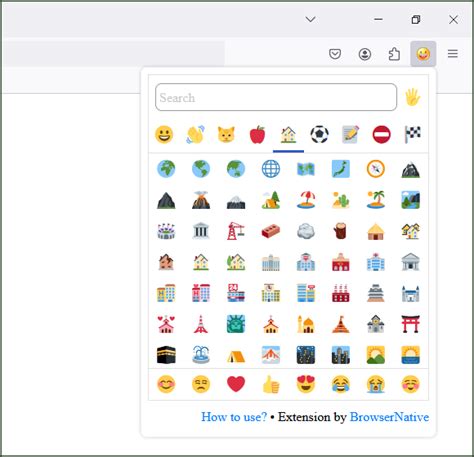
Task: Pick the red post office emoji
Action: 341,262
